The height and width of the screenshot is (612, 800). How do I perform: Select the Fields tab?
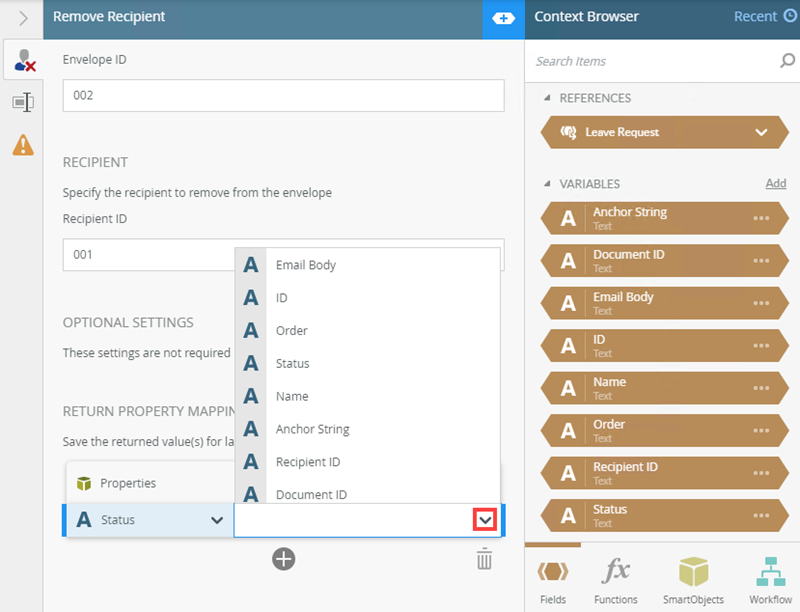552,580
